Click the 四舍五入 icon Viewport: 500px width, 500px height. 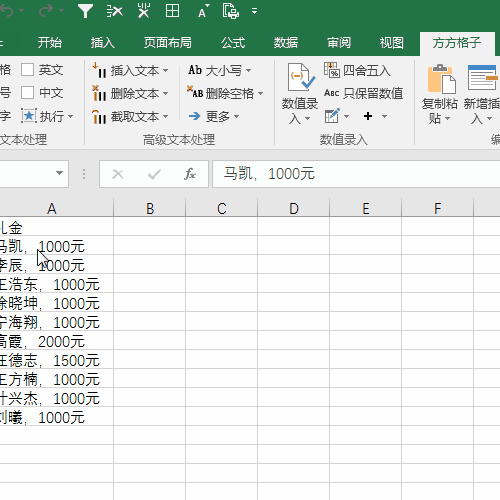332,70
